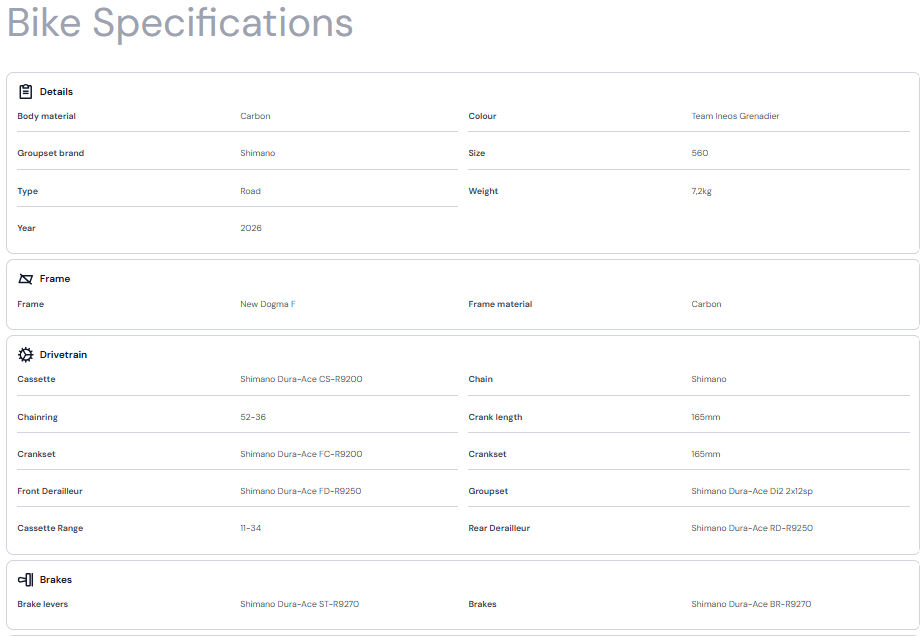Viewport: 922px width, 636px height.
Task: Click the Details clipboard icon
Action: pyautogui.click(x=25, y=91)
